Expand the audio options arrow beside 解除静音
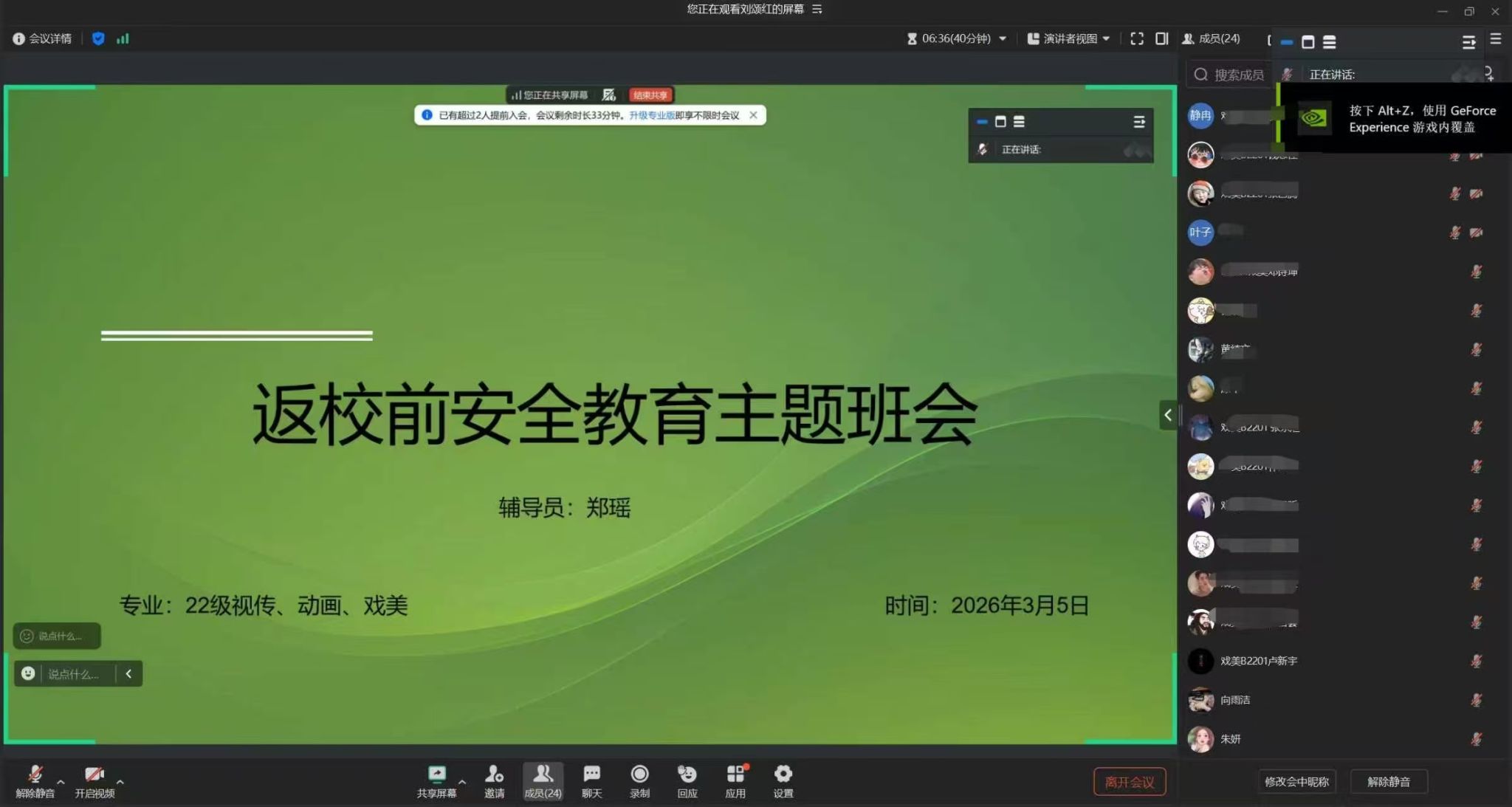Viewport: 1512px width, 807px height. (61, 781)
